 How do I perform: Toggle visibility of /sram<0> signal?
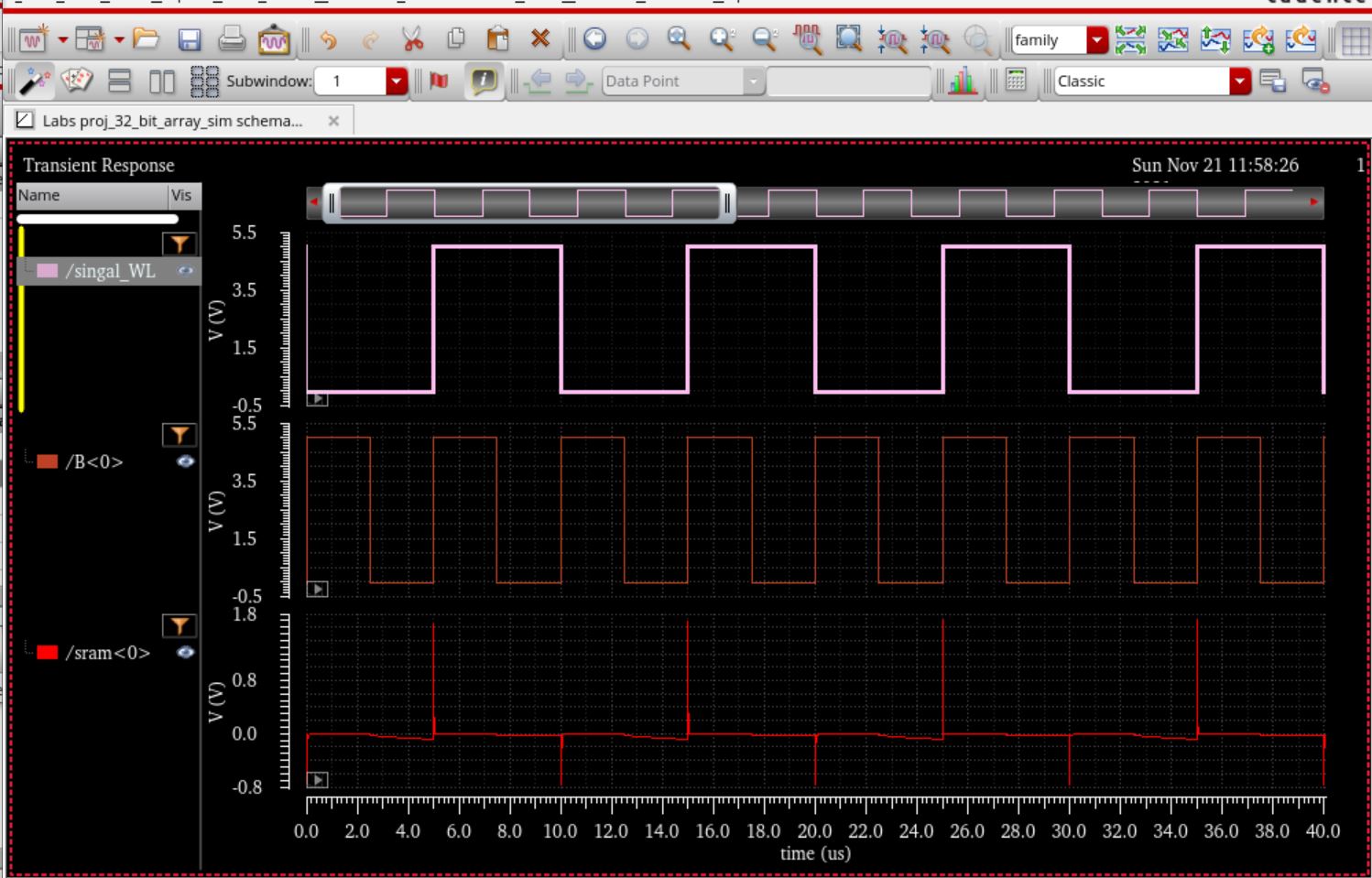185,653
